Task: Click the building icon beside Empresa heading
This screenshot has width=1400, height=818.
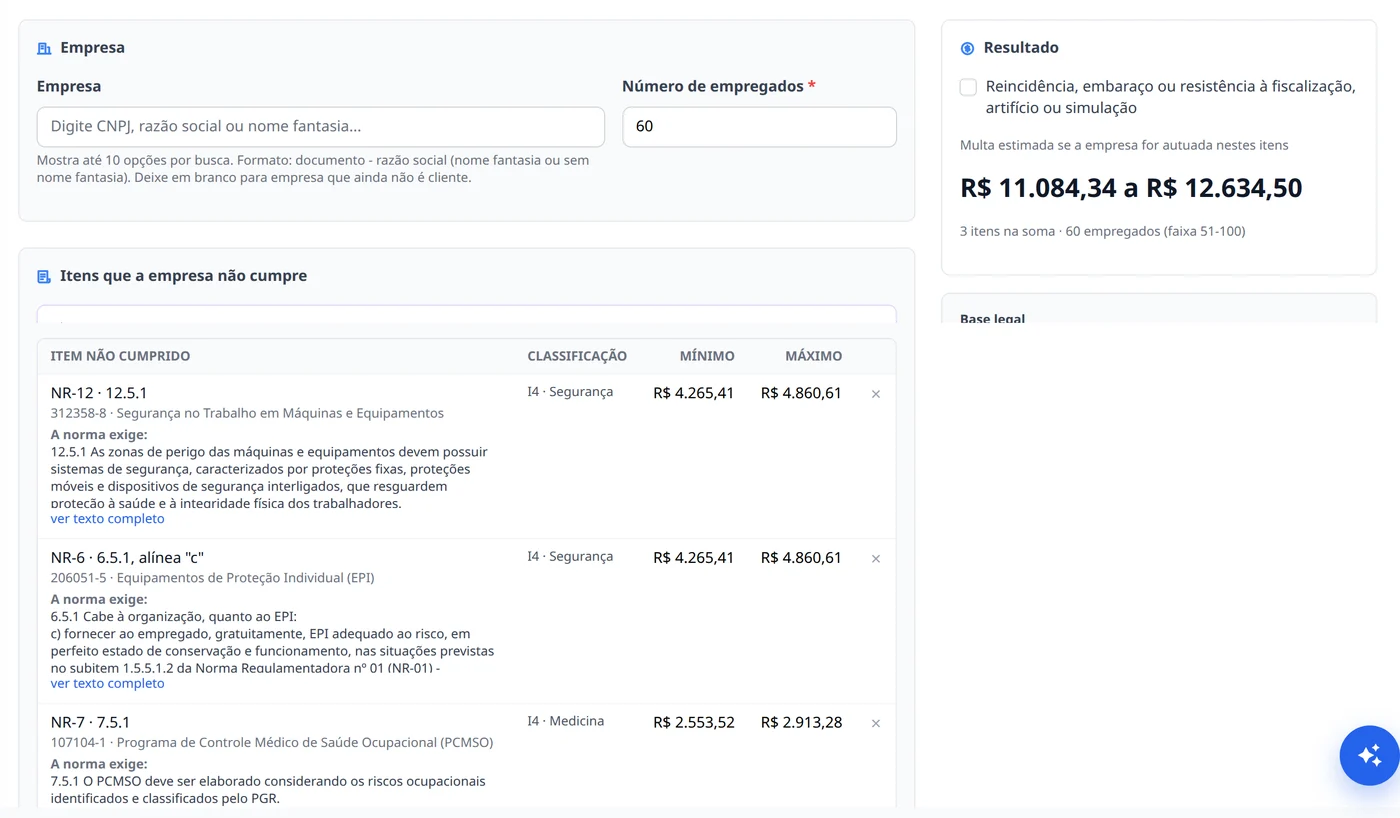Action: click(x=44, y=48)
